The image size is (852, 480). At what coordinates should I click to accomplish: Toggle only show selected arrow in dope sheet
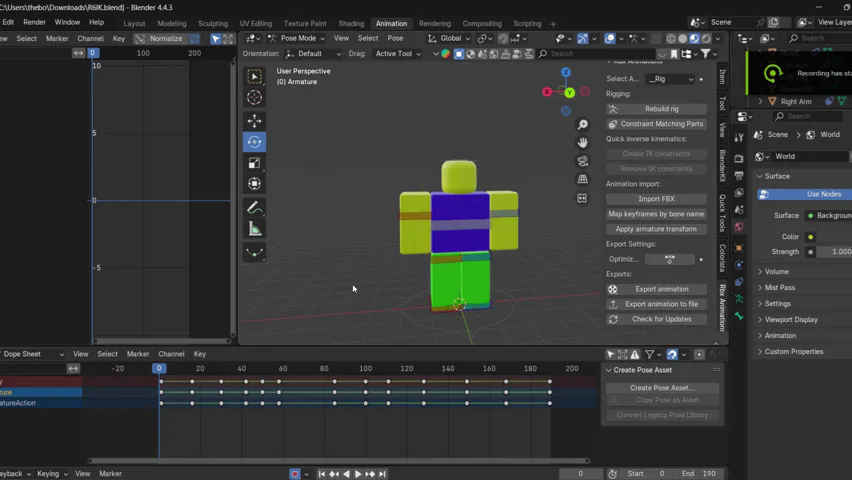(610, 354)
